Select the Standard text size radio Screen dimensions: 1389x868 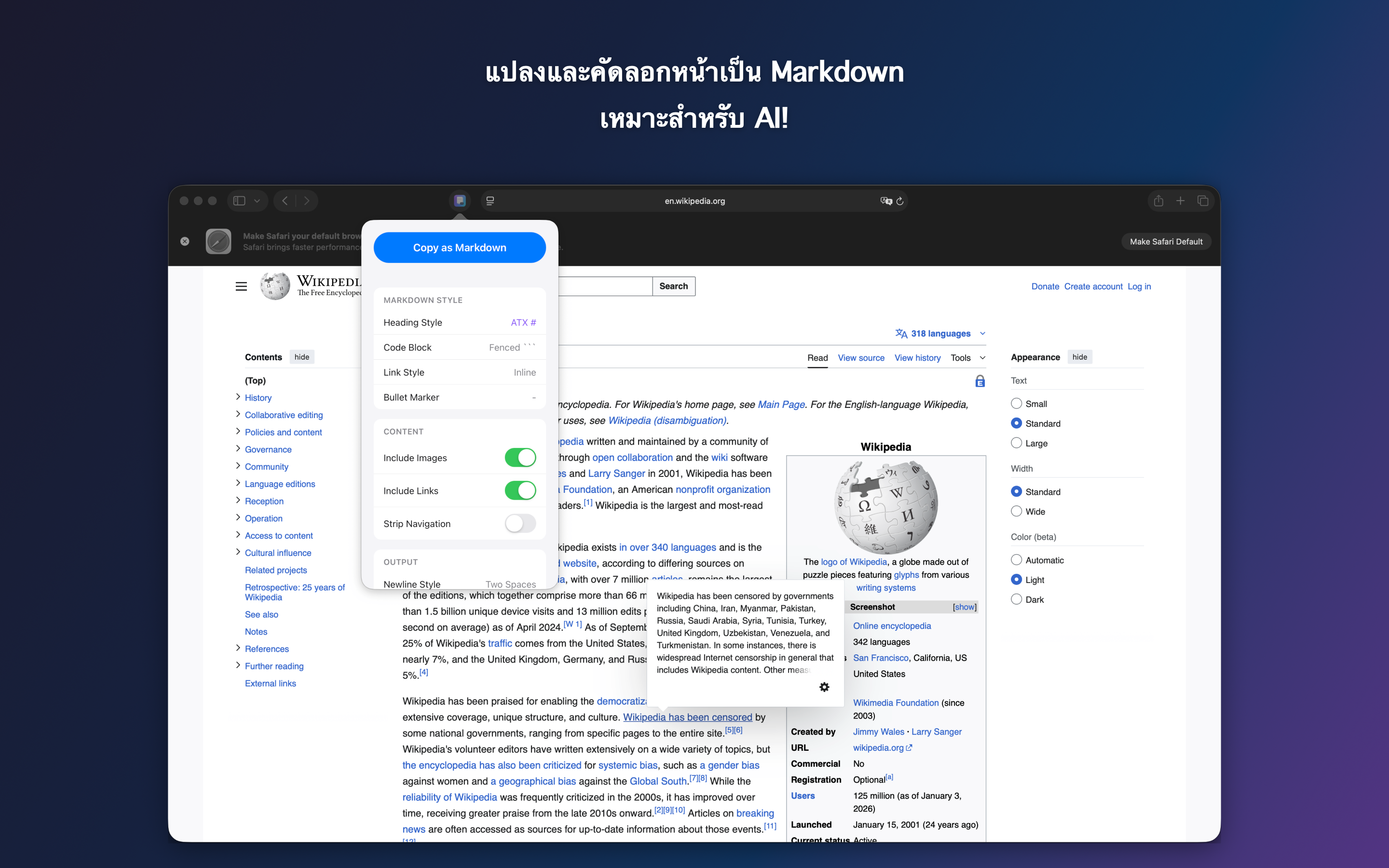pyautogui.click(x=1016, y=423)
